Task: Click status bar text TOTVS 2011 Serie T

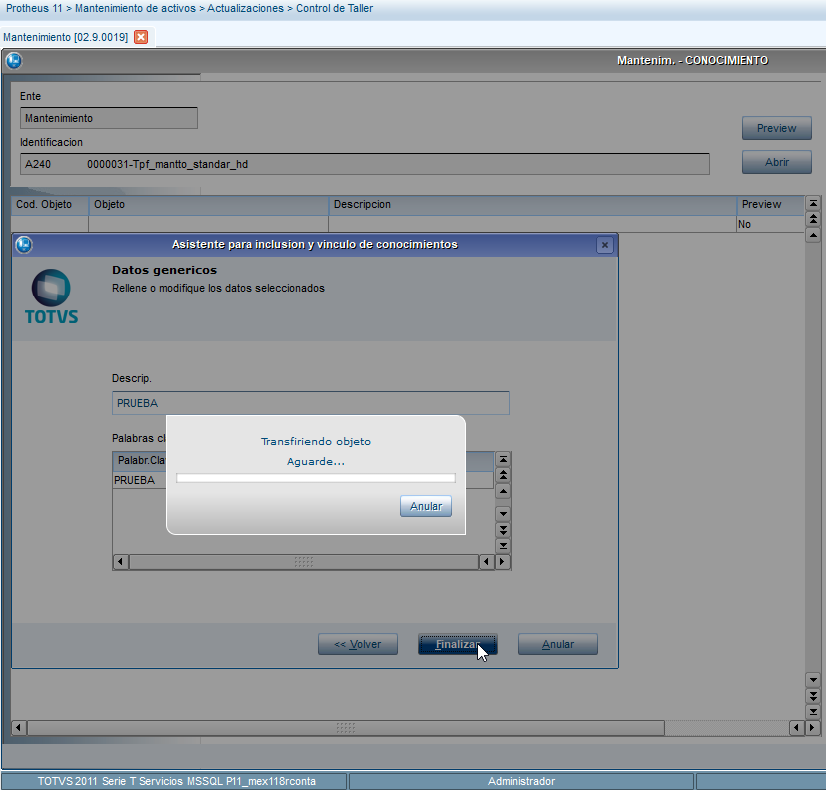Action: [x=176, y=781]
